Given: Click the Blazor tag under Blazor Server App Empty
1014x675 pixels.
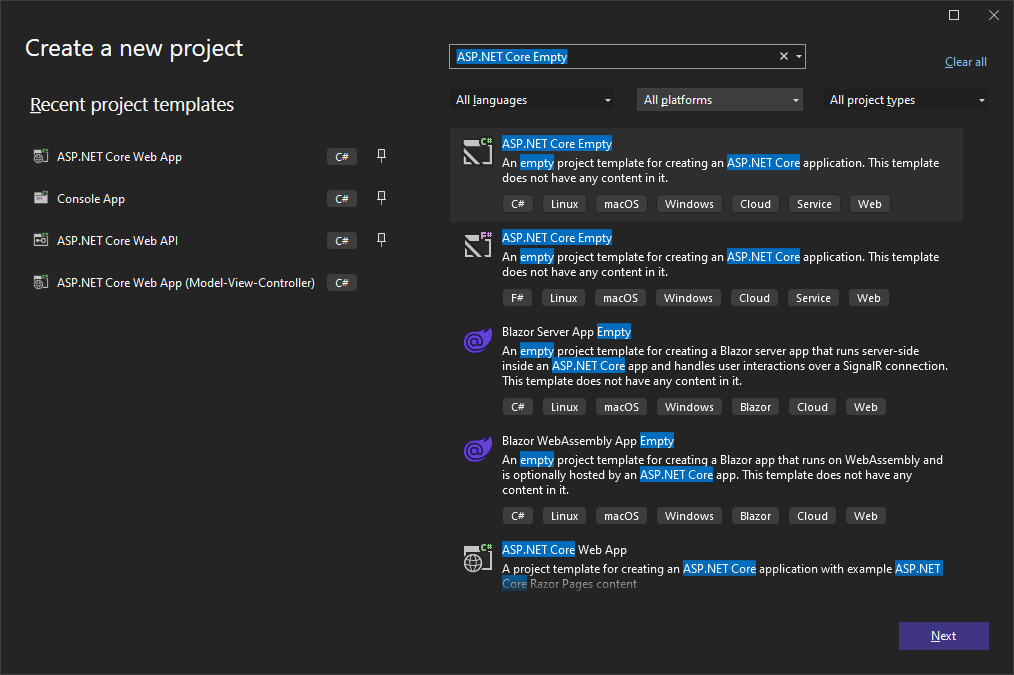Looking at the screenshot, I should (x=755, y=407).
